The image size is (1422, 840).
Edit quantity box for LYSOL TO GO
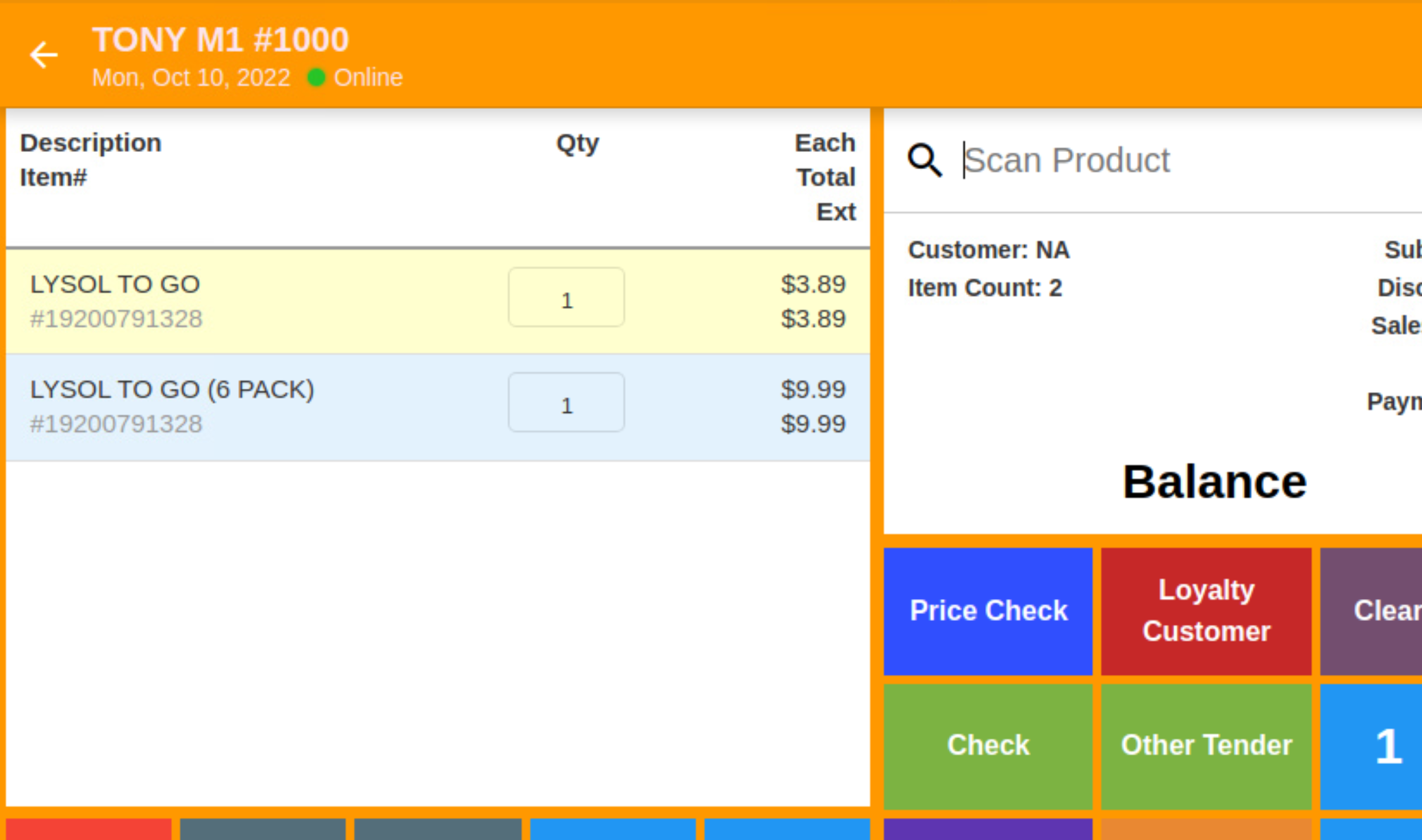point(566,298)
